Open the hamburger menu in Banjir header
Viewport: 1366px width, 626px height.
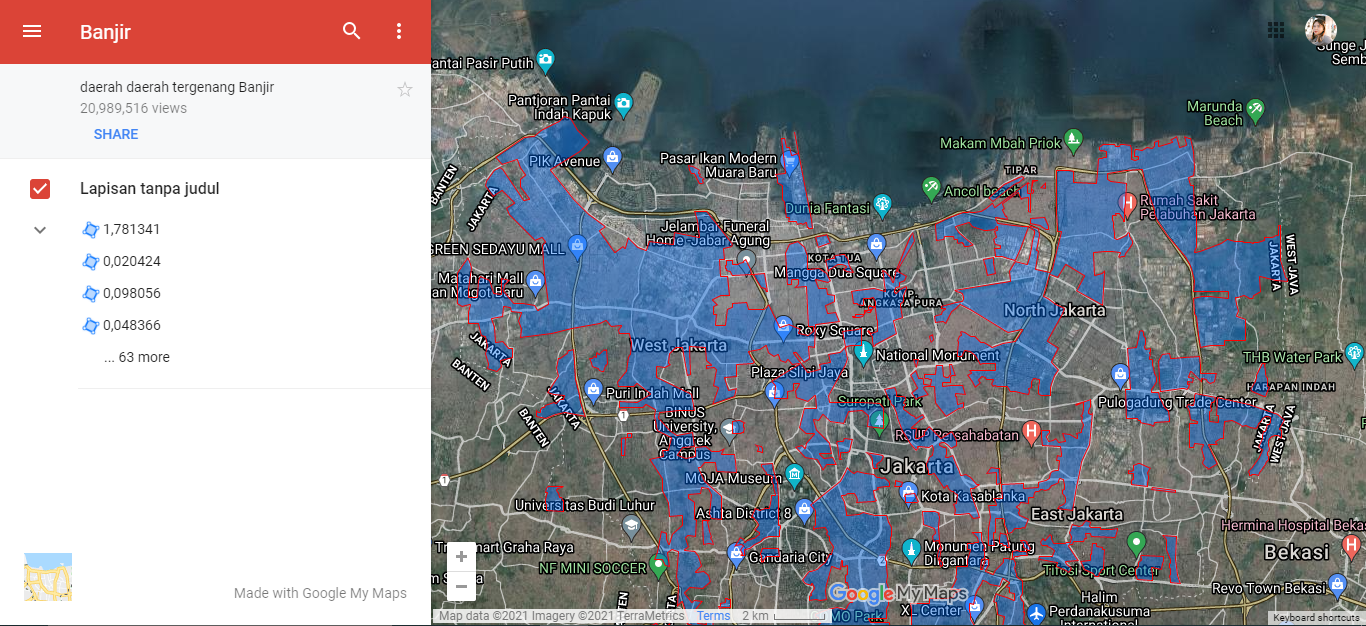(32, 31)
